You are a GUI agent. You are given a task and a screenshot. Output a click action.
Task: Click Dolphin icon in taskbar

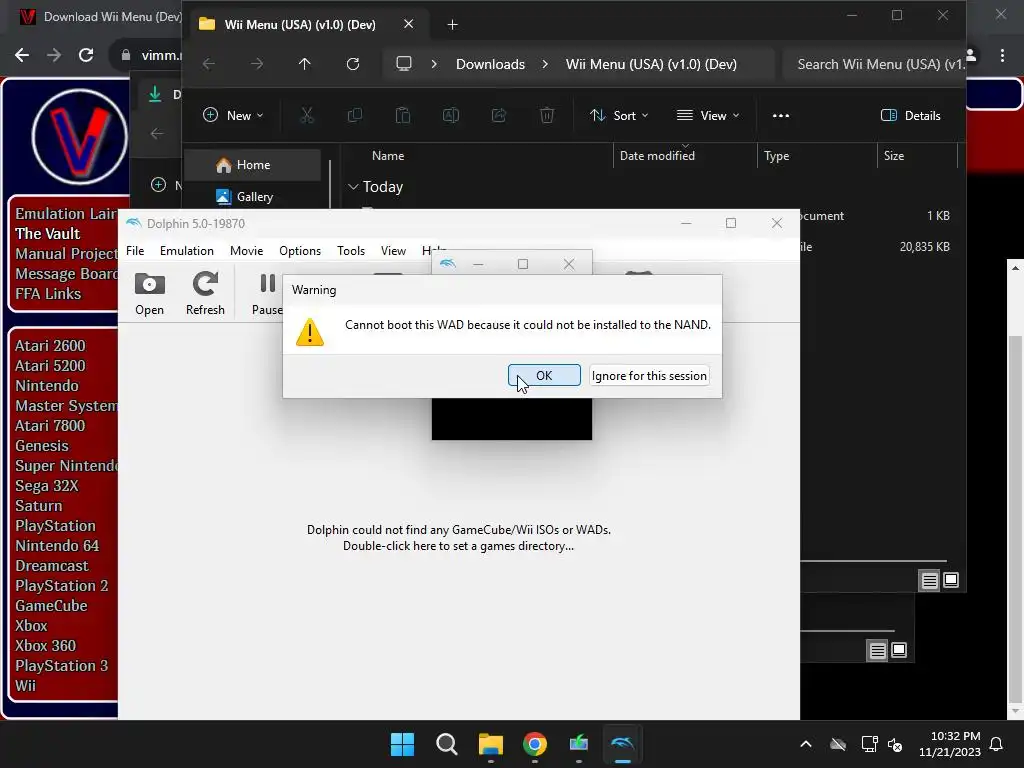(622, 744)
